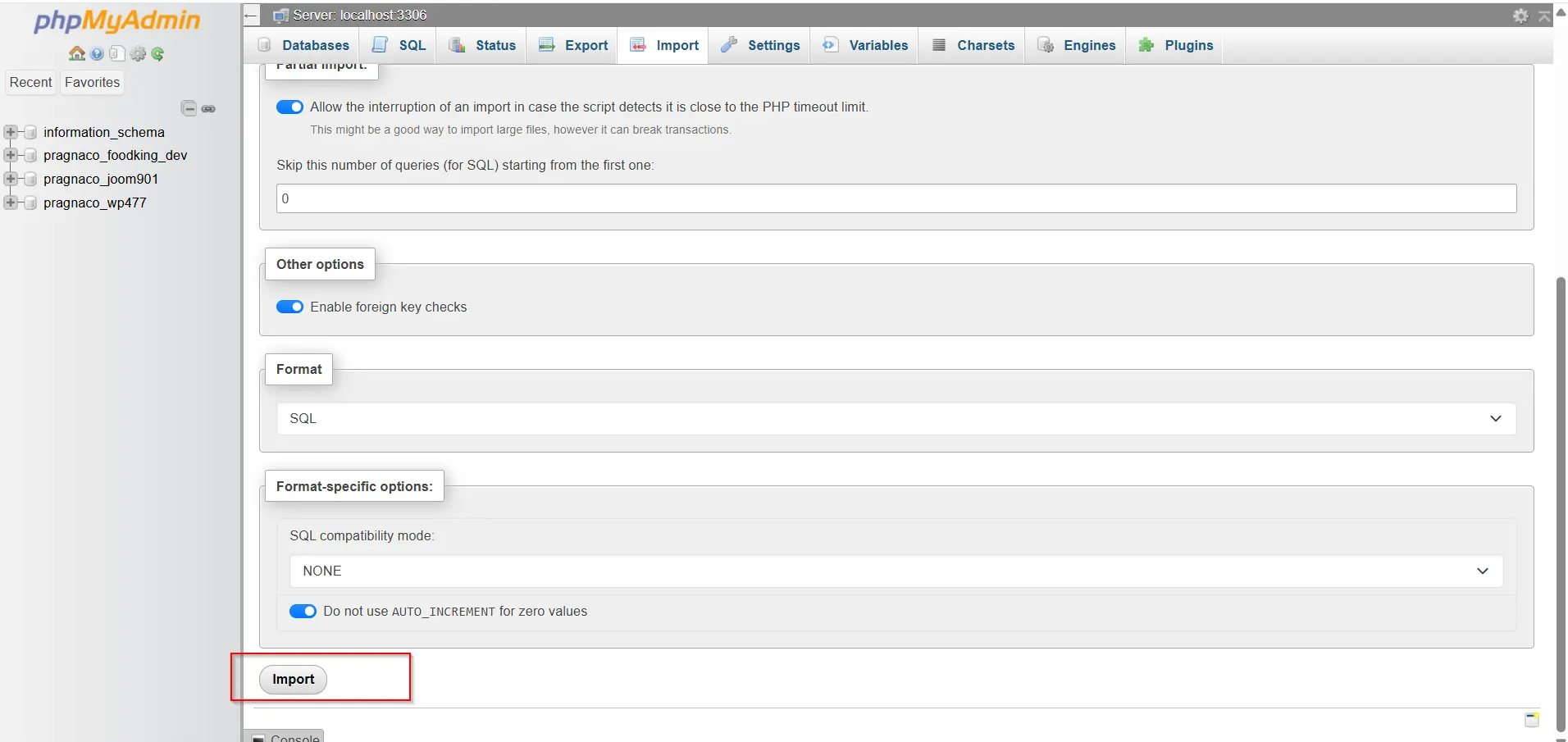The image size is (1568, 742).
Task: Collapse the top menu with double-arrow icon
Action: pos(1544,16)
